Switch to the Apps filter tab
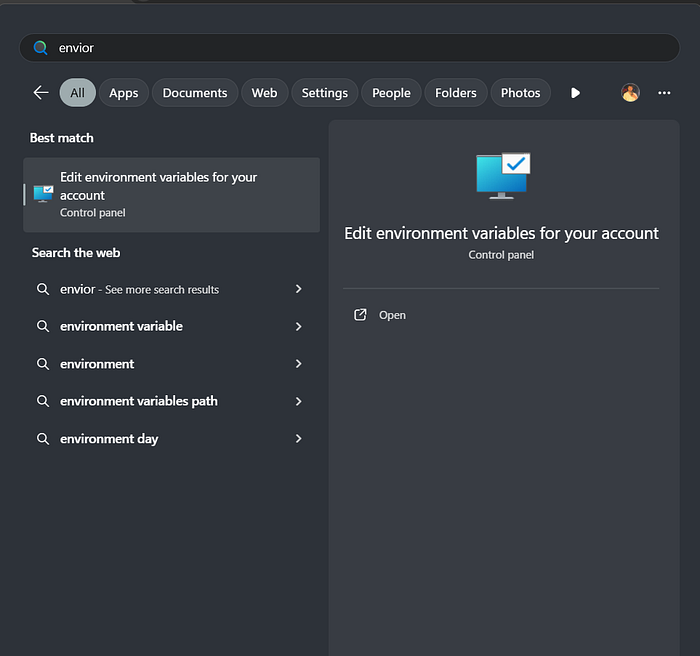This screenshot has height=656, width=700. pos(124,93)
